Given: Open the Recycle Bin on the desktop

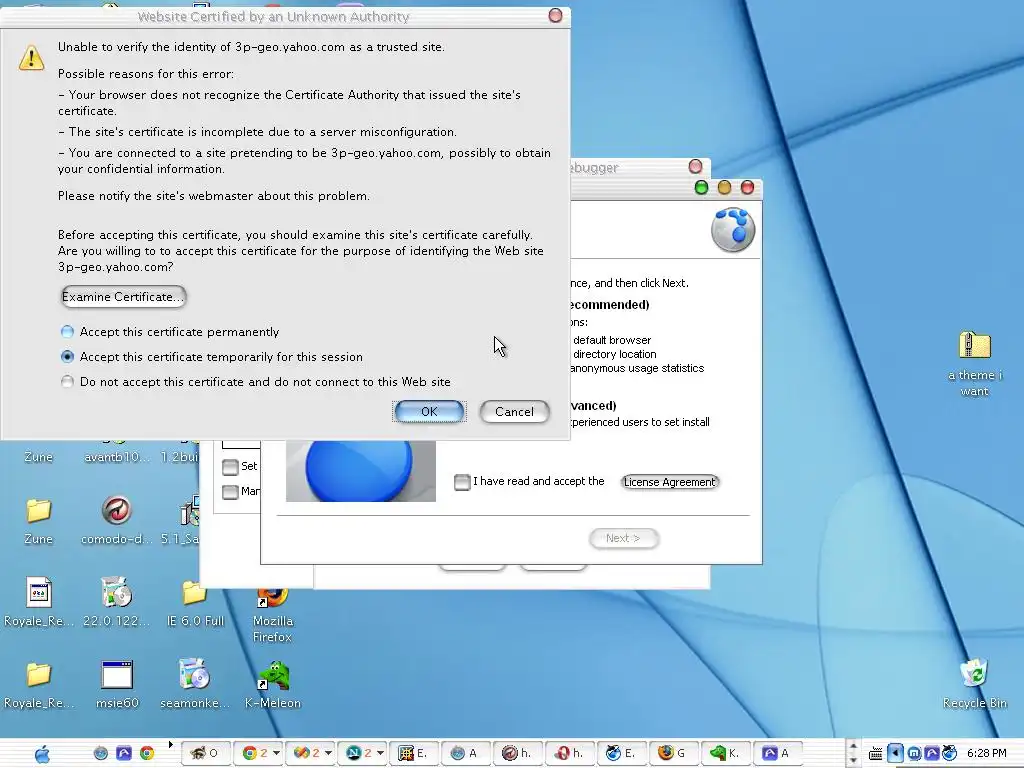Looking at the screenshot, I should [974, 674].
